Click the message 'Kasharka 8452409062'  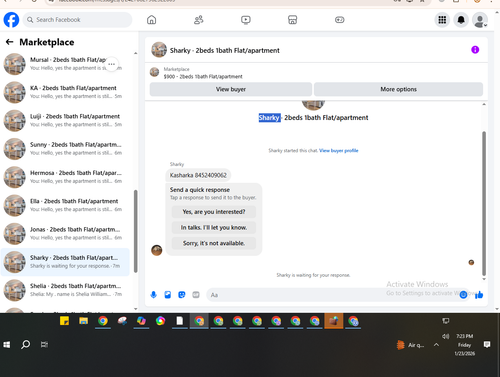click(198, 175)
